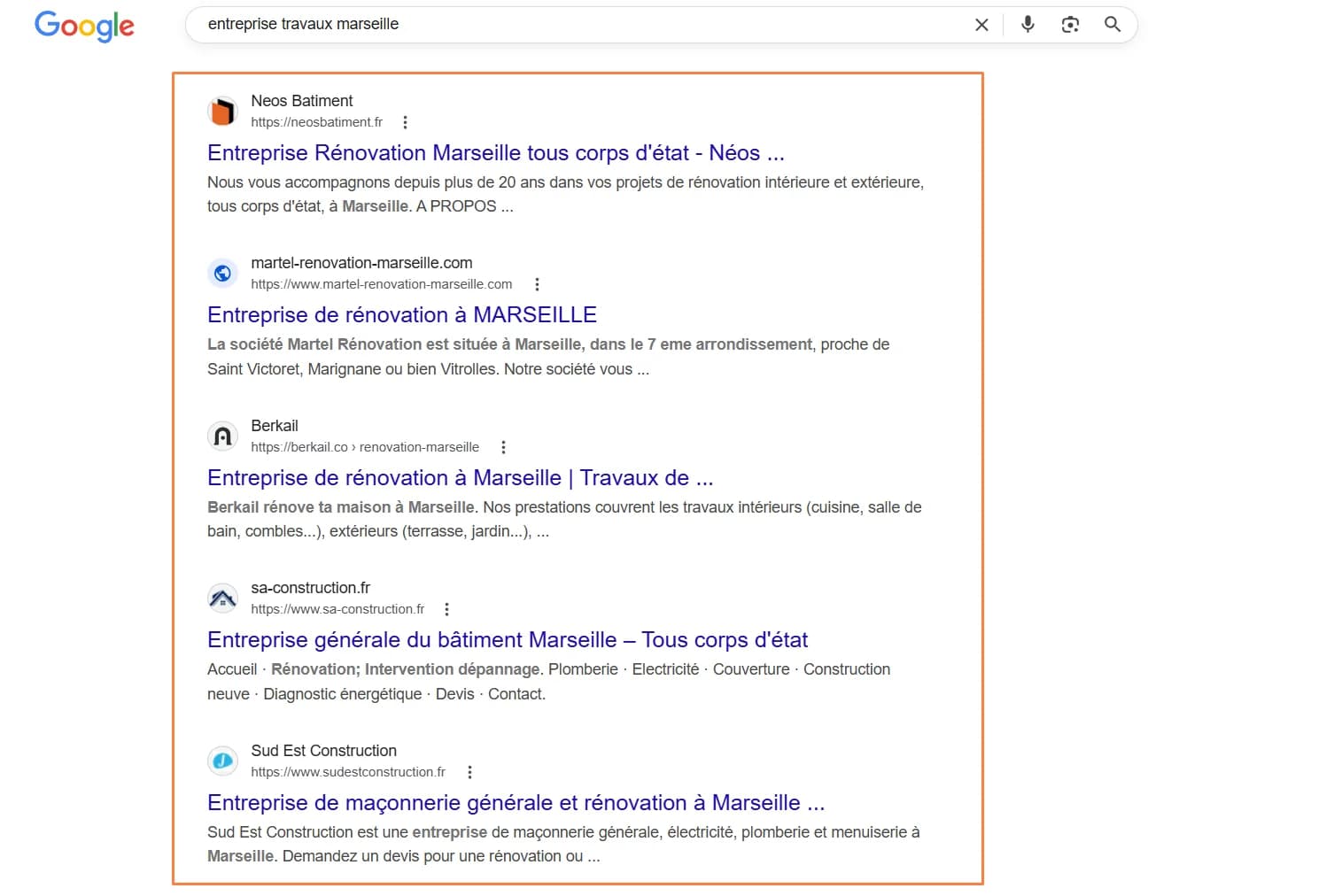Click the 'Sud Est Construction' site name
The image size is (1326, 896).
324,751
